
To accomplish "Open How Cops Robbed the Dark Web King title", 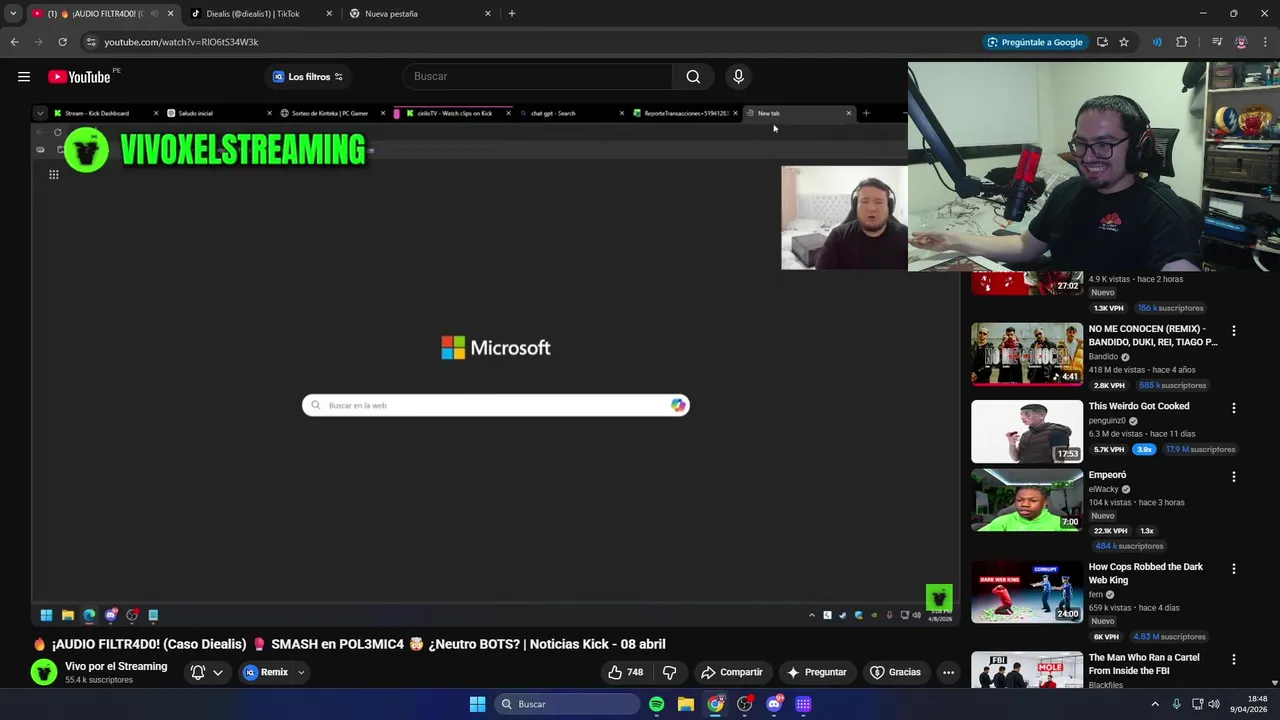I will [1146, 573].
